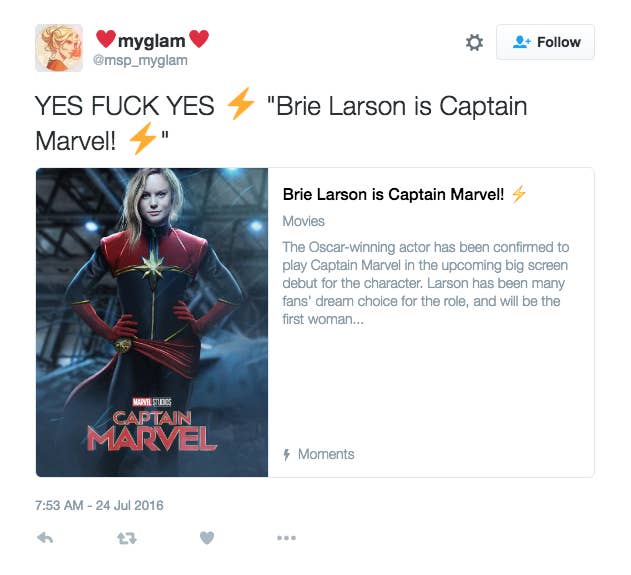The width and height of the screenshot is (631, 575).
Task: Open the gear settings menu
Action: [474, 42]
